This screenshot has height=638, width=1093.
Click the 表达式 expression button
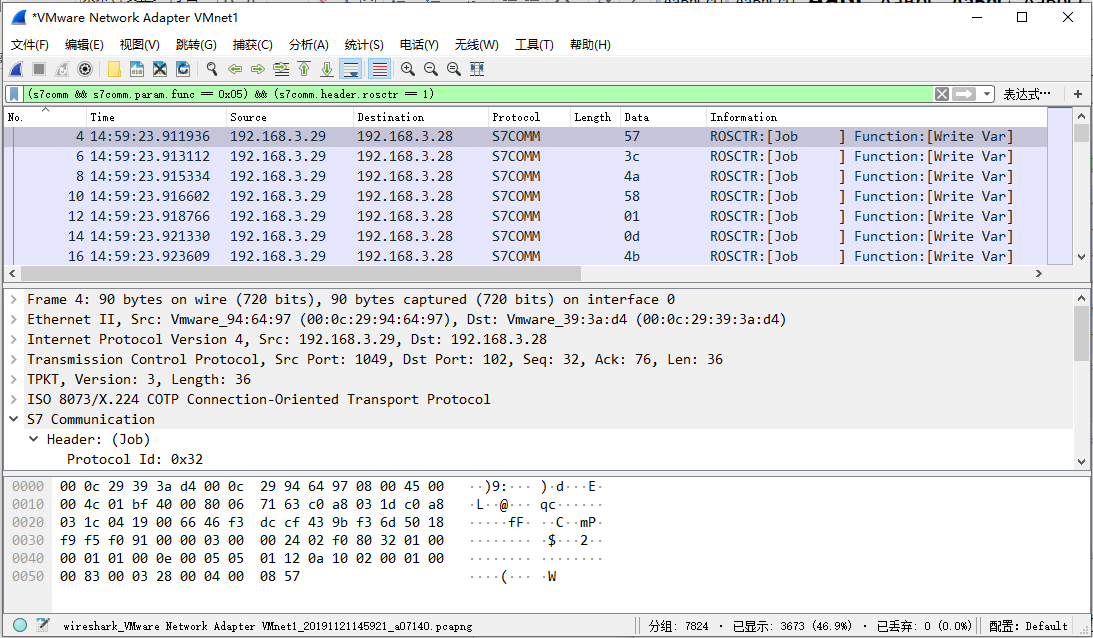click(1027, 94)
